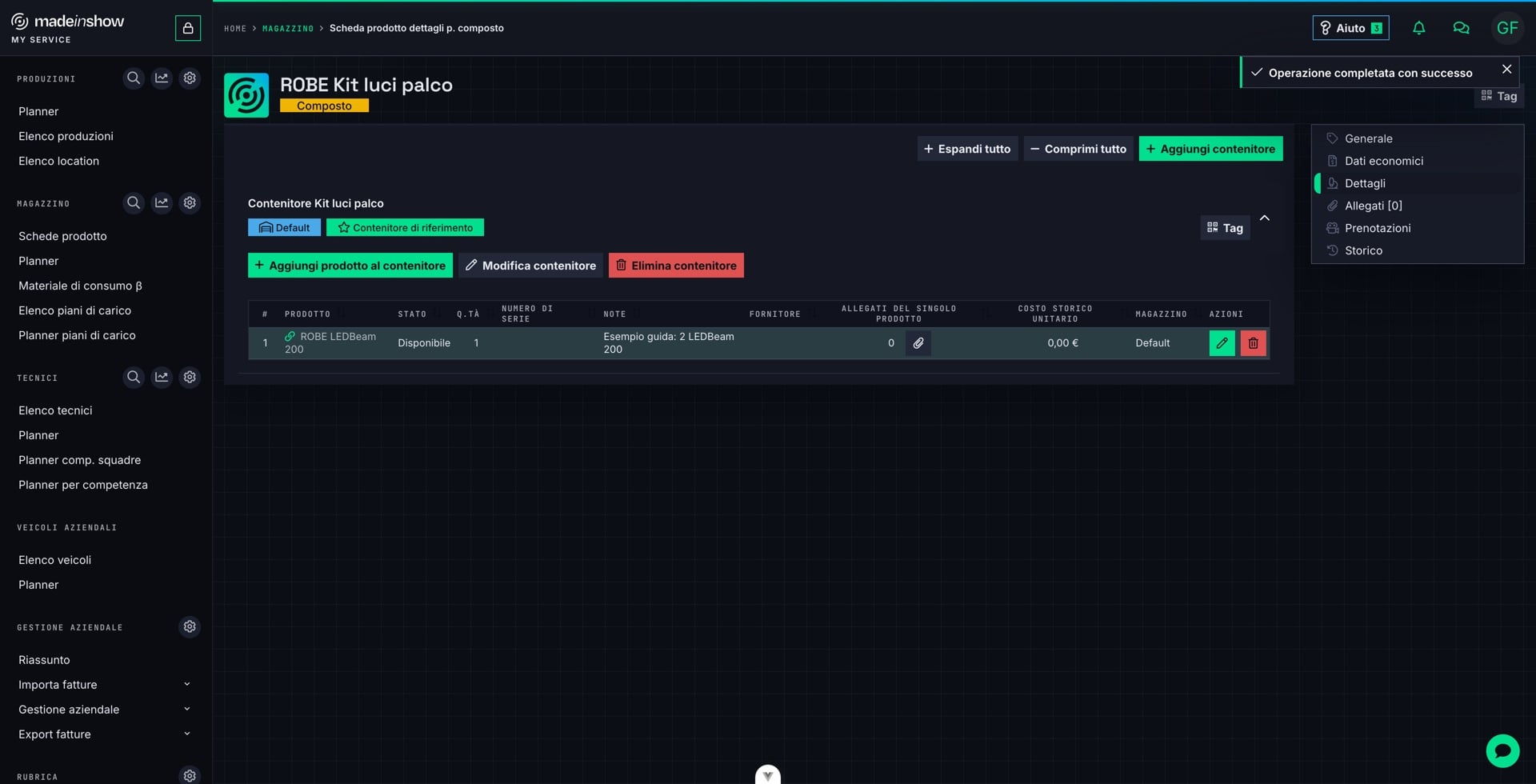
Task: Delete the ROBE LEDBeam 200 row
Action: point(1253,343)
